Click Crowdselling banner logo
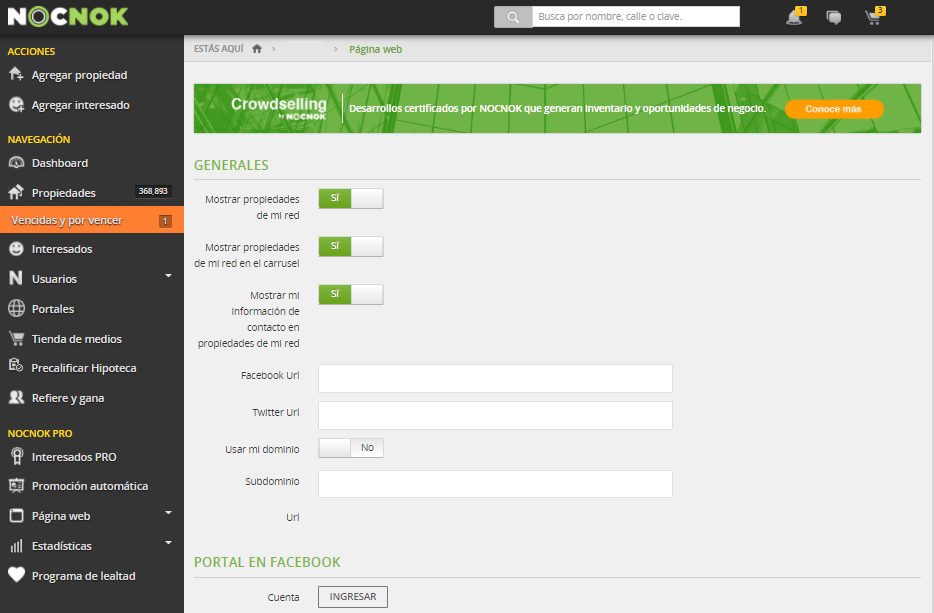This screenshot has height=613, width=934. [279, 108]
